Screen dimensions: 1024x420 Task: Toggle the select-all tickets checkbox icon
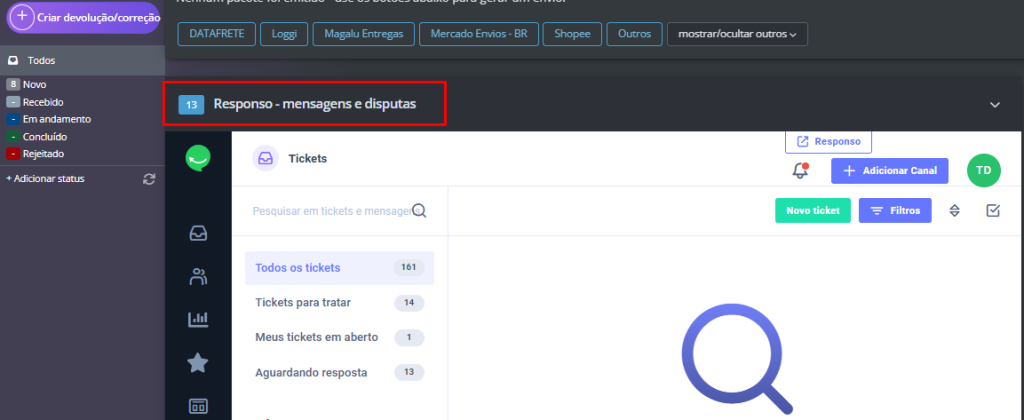(x=992, y=211)
